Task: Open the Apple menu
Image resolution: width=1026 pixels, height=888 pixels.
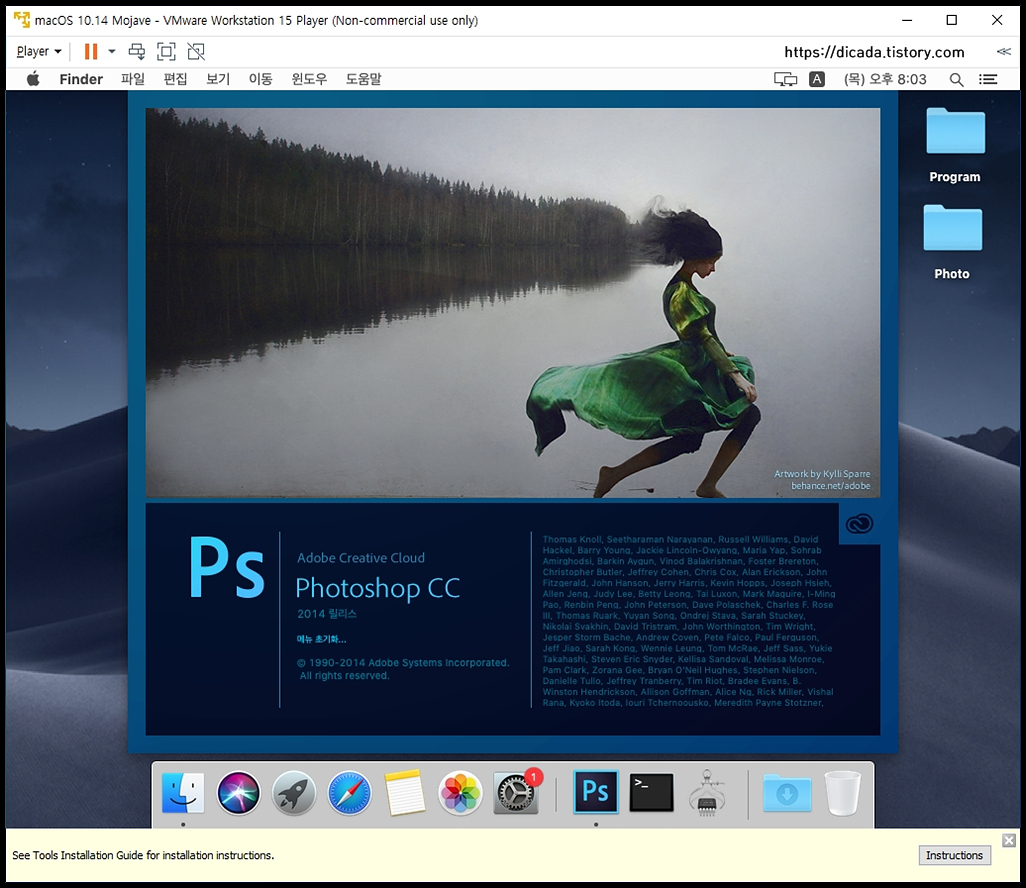Action: pyautogui.click(x=33, y=79)
